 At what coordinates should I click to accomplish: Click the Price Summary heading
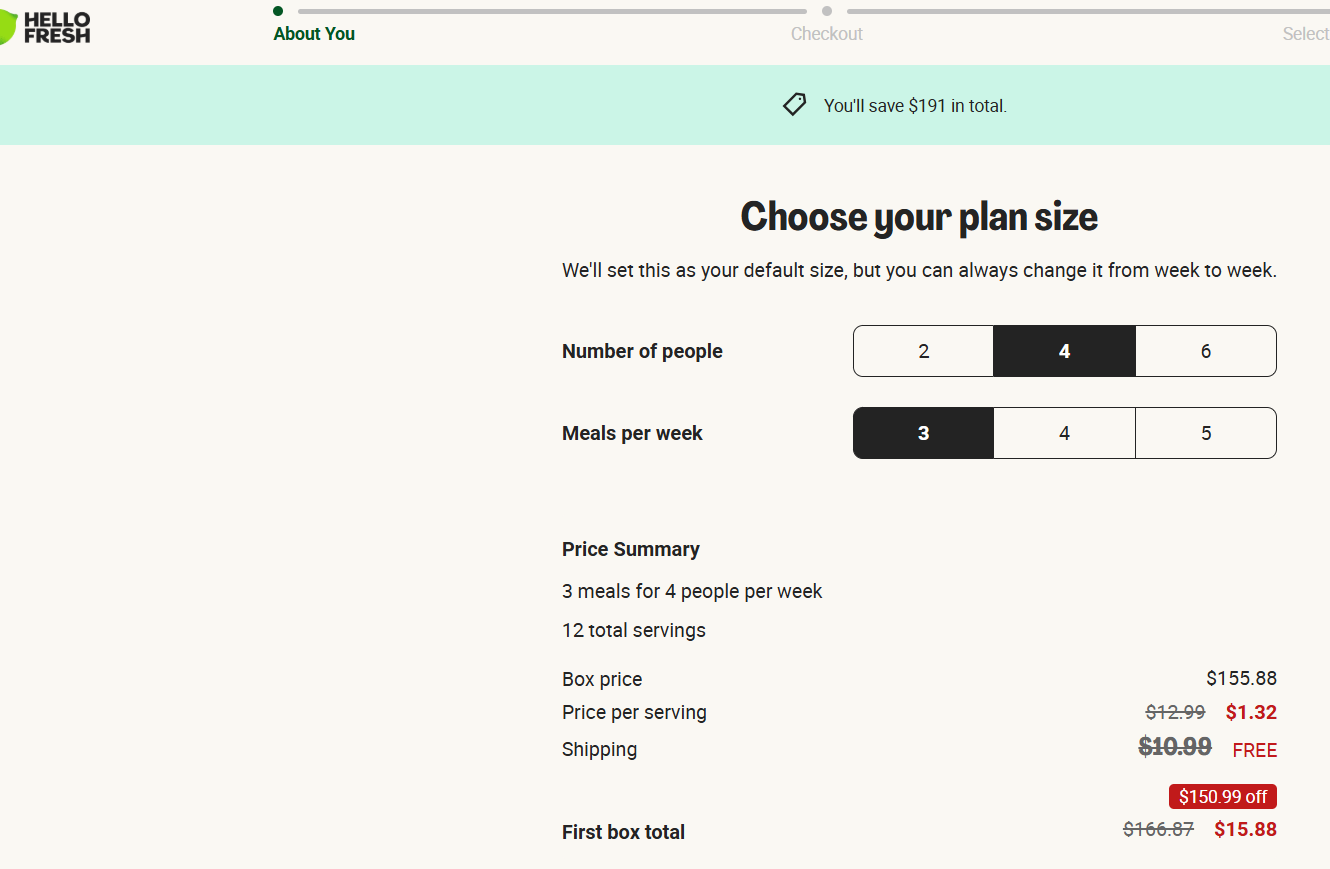(630, 549)
